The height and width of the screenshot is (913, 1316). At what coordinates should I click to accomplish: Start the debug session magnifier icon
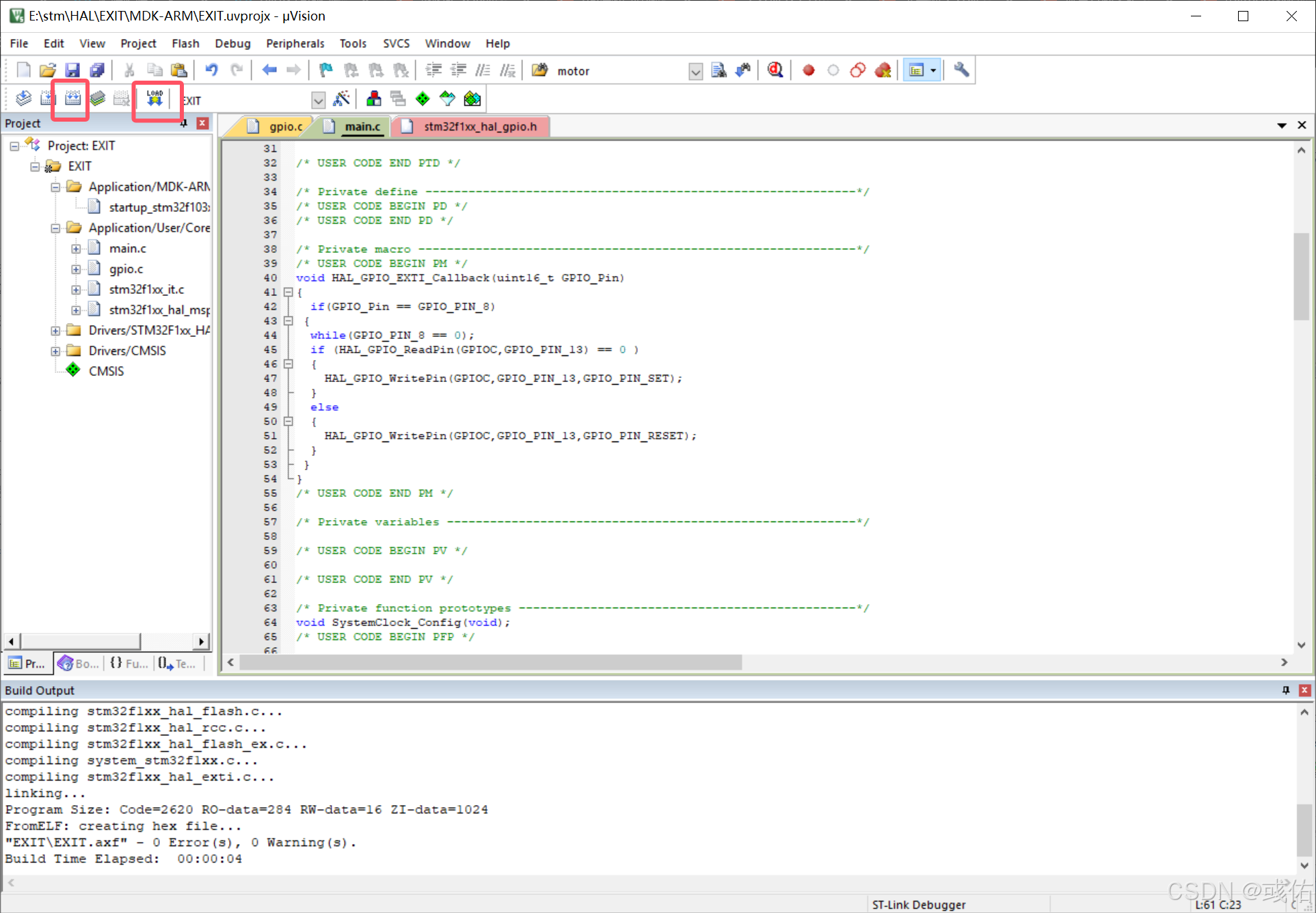[775, 70]
